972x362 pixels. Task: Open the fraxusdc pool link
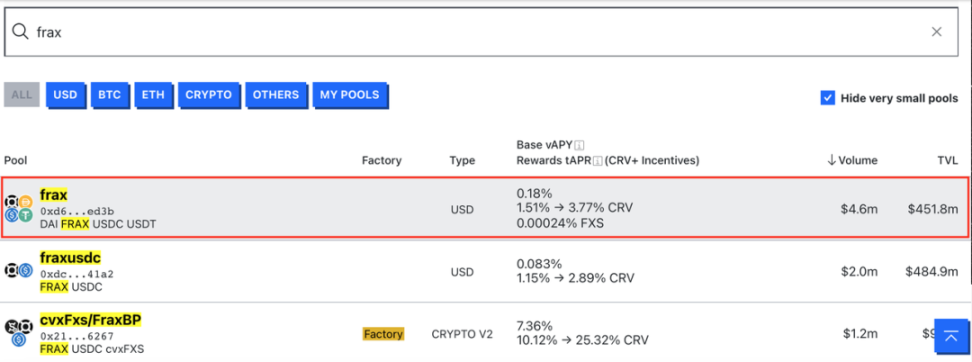(x=70, y=257)
